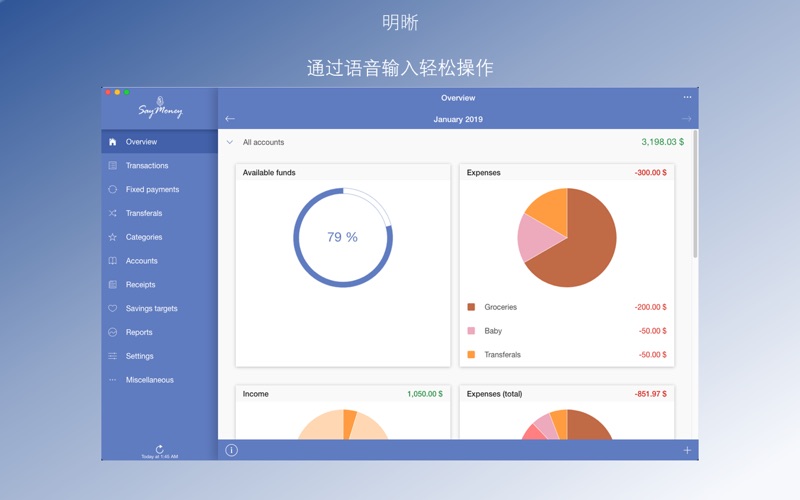This screenshot has height=500, width=800.
Task: Click the Baby legend label
Action: 493,331
